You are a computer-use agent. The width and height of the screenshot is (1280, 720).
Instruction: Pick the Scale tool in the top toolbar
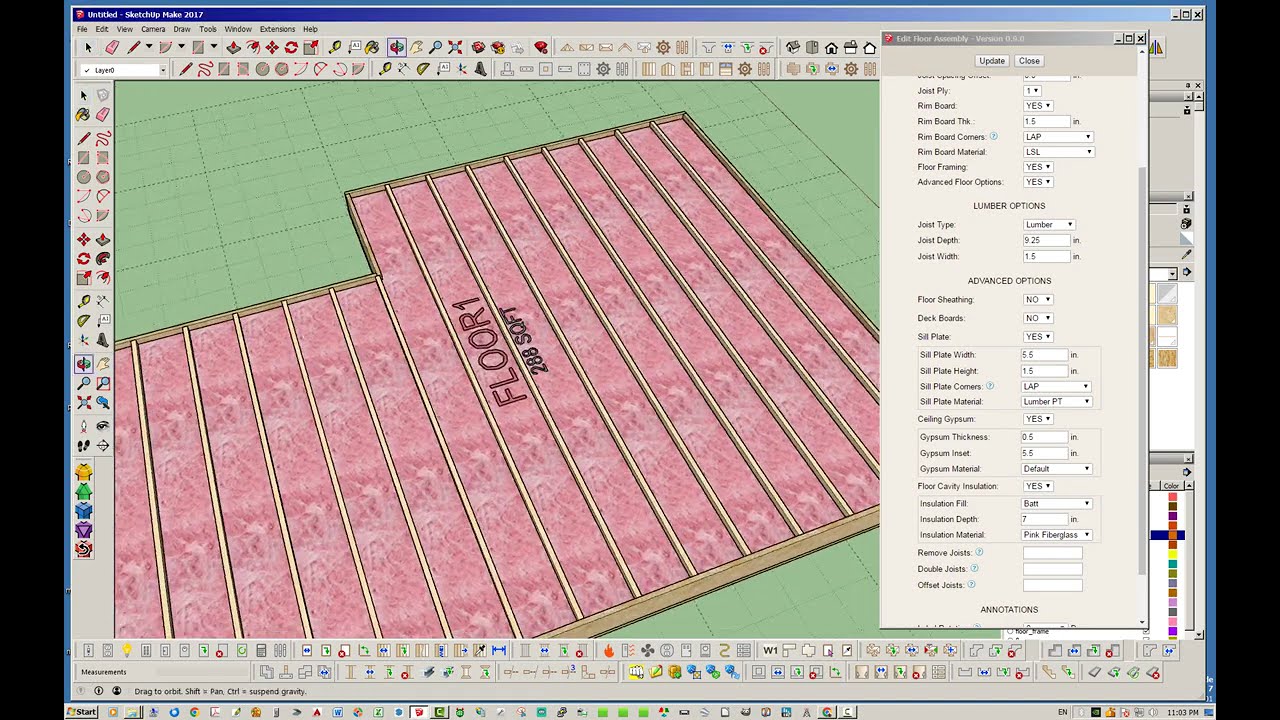point(311,47)
